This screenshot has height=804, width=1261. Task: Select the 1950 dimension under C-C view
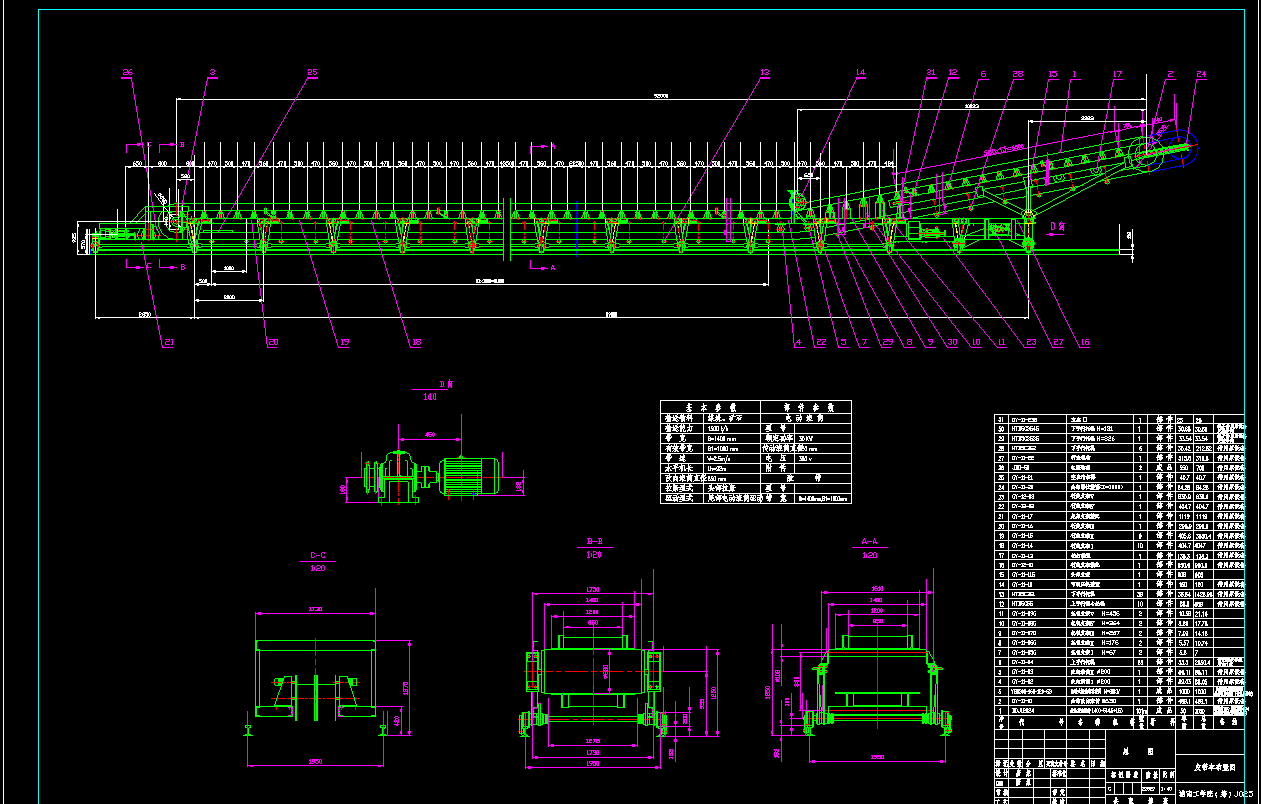pos(313,763)
